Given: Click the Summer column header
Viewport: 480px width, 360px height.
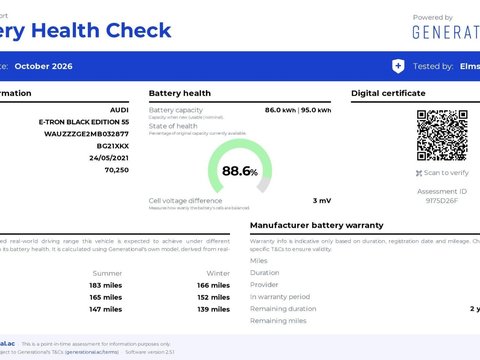Looking at the screenshot, I should pos(107,273).
